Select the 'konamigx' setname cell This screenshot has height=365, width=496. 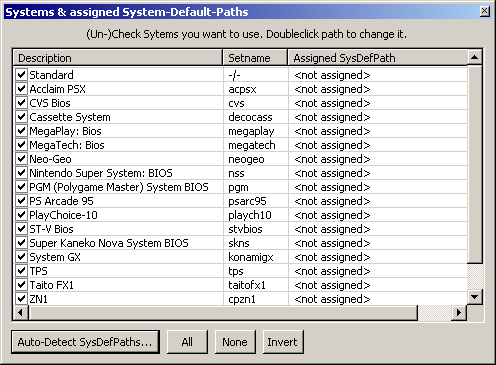251,257
